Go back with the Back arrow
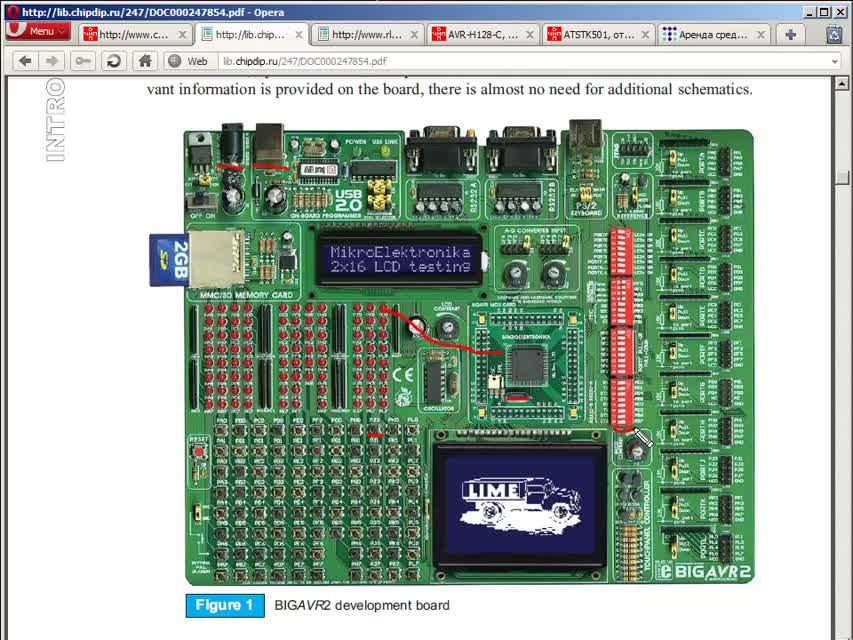 25,61
